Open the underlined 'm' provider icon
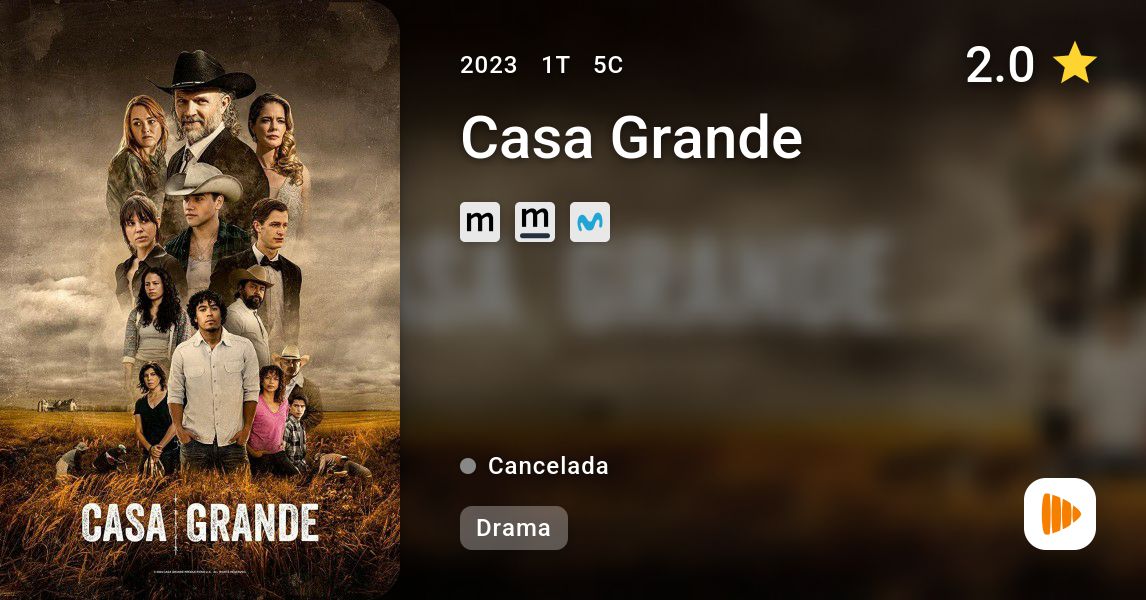Viewport: 1146px width, 600px height. pos(535,222)
